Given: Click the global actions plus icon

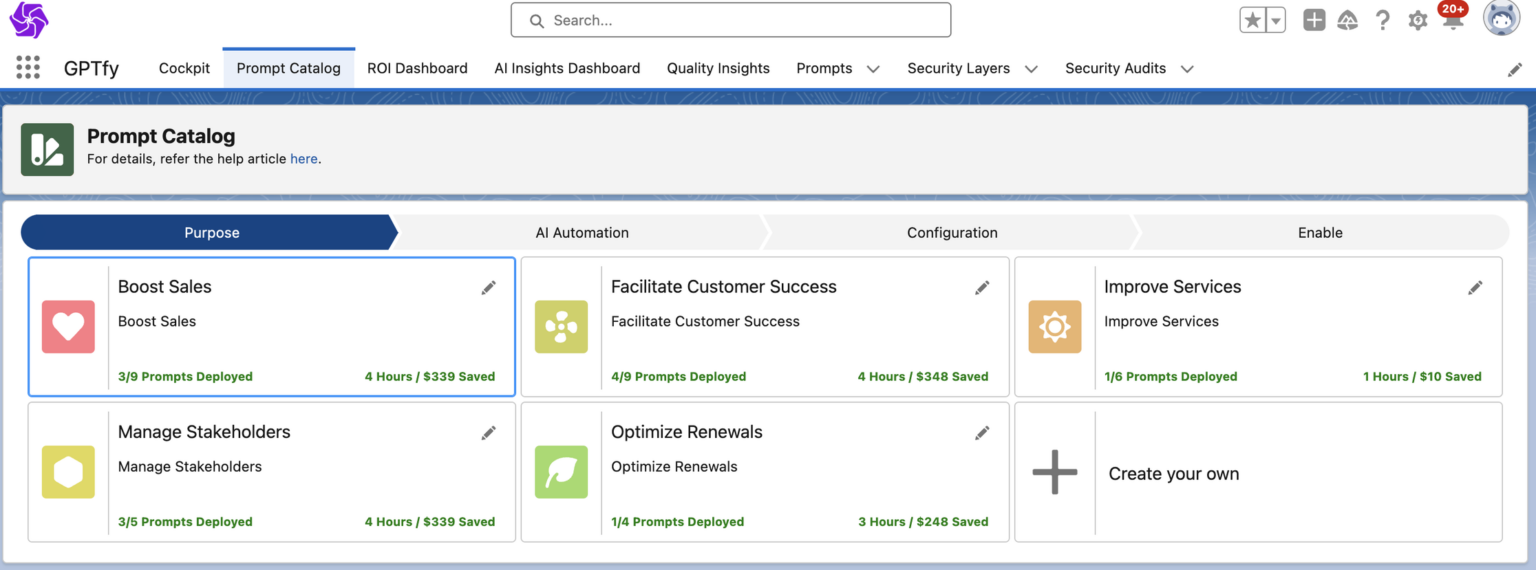Looking at the screenshot, I should click(1314, 20).
